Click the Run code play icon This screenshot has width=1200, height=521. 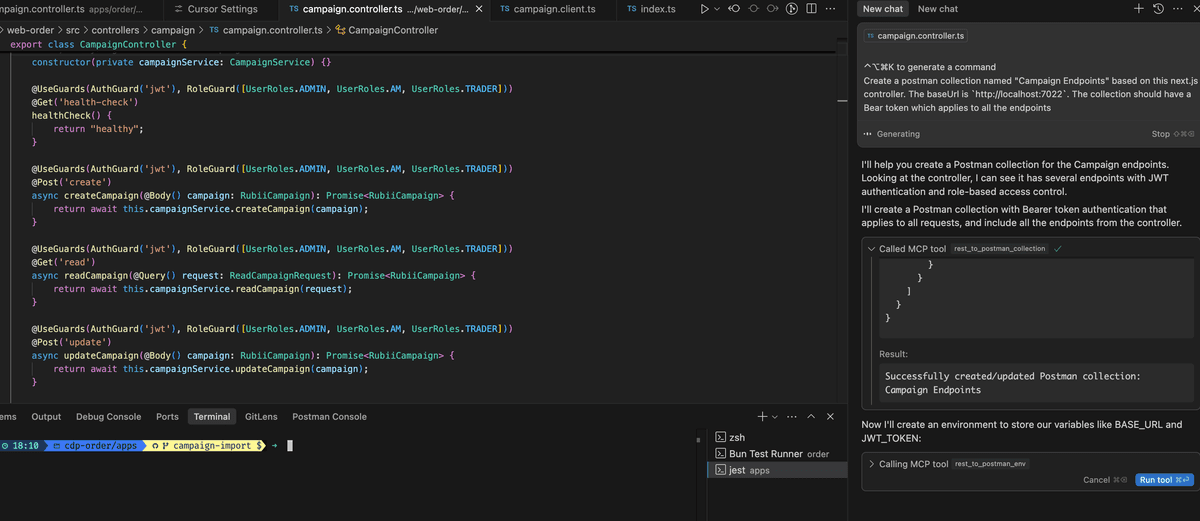pyautogui.click(x=706, y=9)
